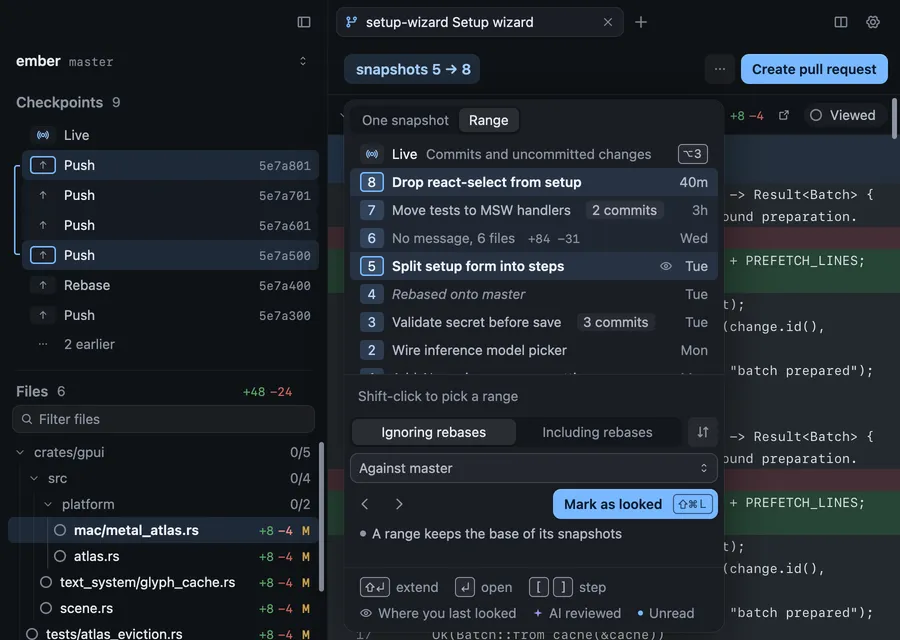Click push icon for checkpoint 5e7a801
The width and height of the screenshot is (900, 640).
[43, 165]
